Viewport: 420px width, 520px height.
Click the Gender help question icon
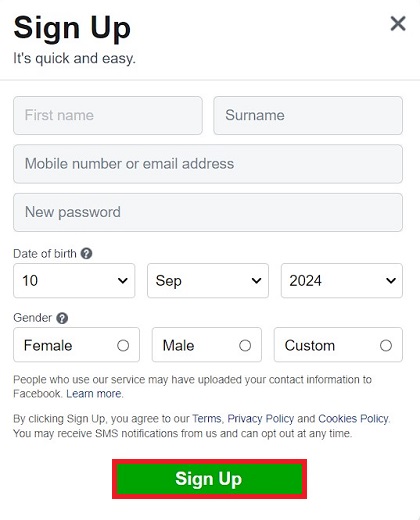coord(62,318)
